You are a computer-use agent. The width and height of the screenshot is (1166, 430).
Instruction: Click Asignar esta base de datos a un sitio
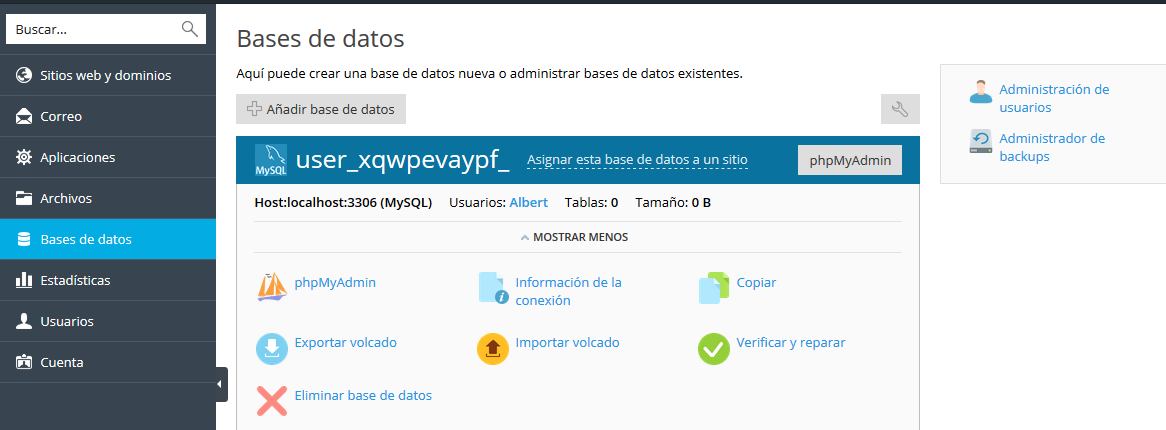point(637,160)
